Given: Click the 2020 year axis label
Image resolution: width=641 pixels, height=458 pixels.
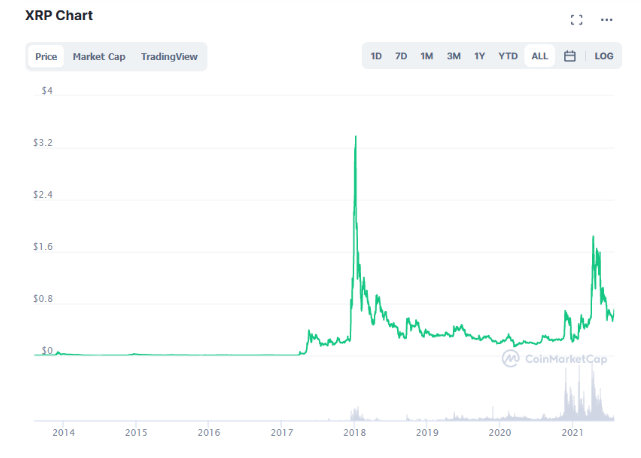Looking at the screenshot, I should [500, 433].
